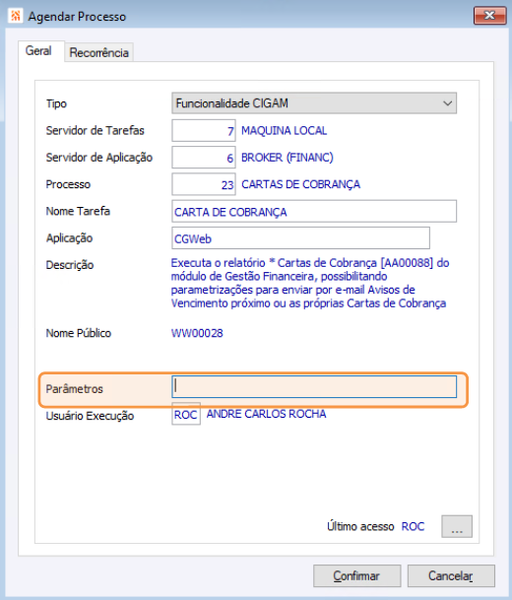The image size is (512, 600).
Task: Click the Usuário Execução label
Action: (90, 416)
